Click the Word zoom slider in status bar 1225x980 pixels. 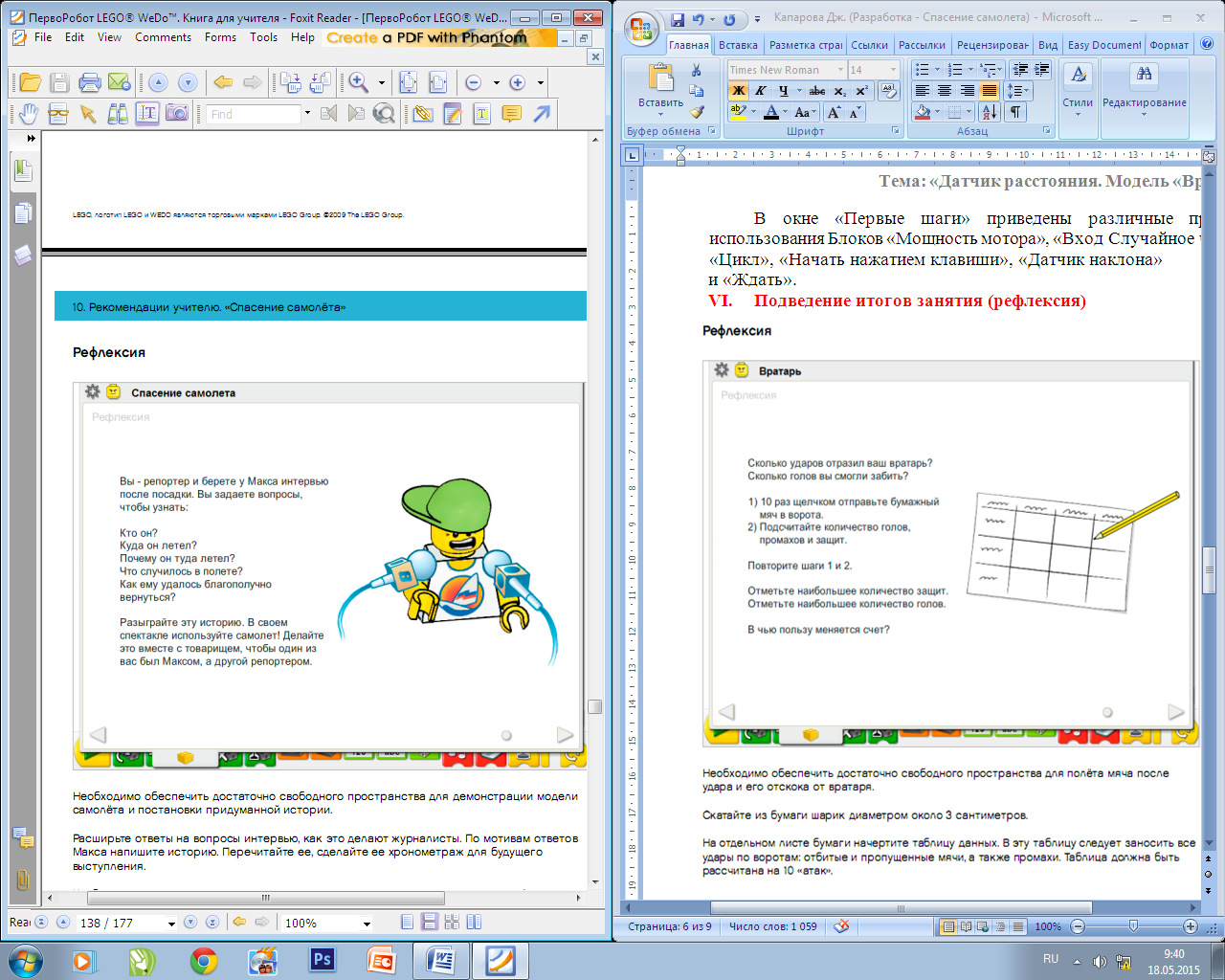click(1133, 926)
